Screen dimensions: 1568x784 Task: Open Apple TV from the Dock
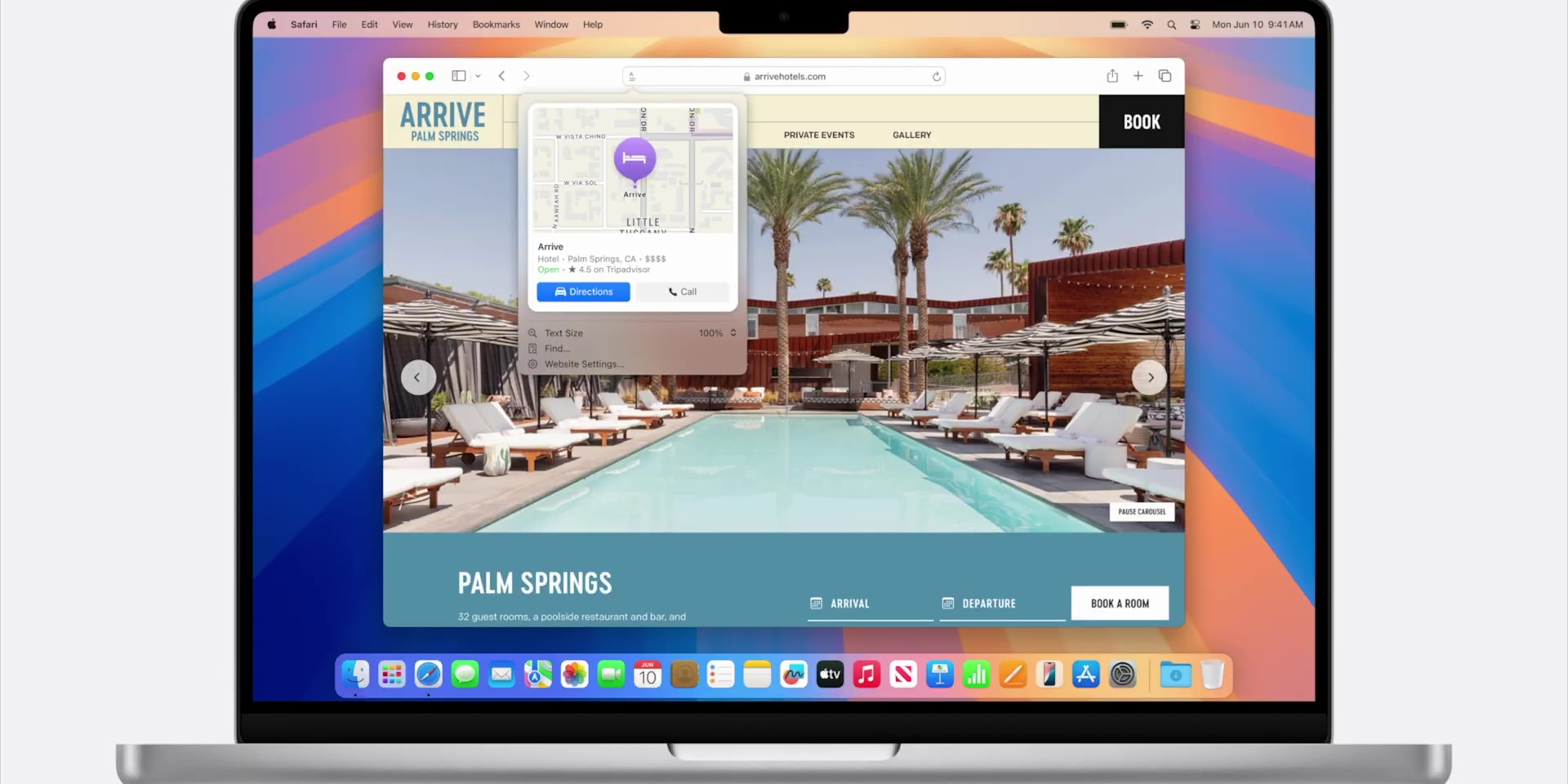click(x=831, y=675)
